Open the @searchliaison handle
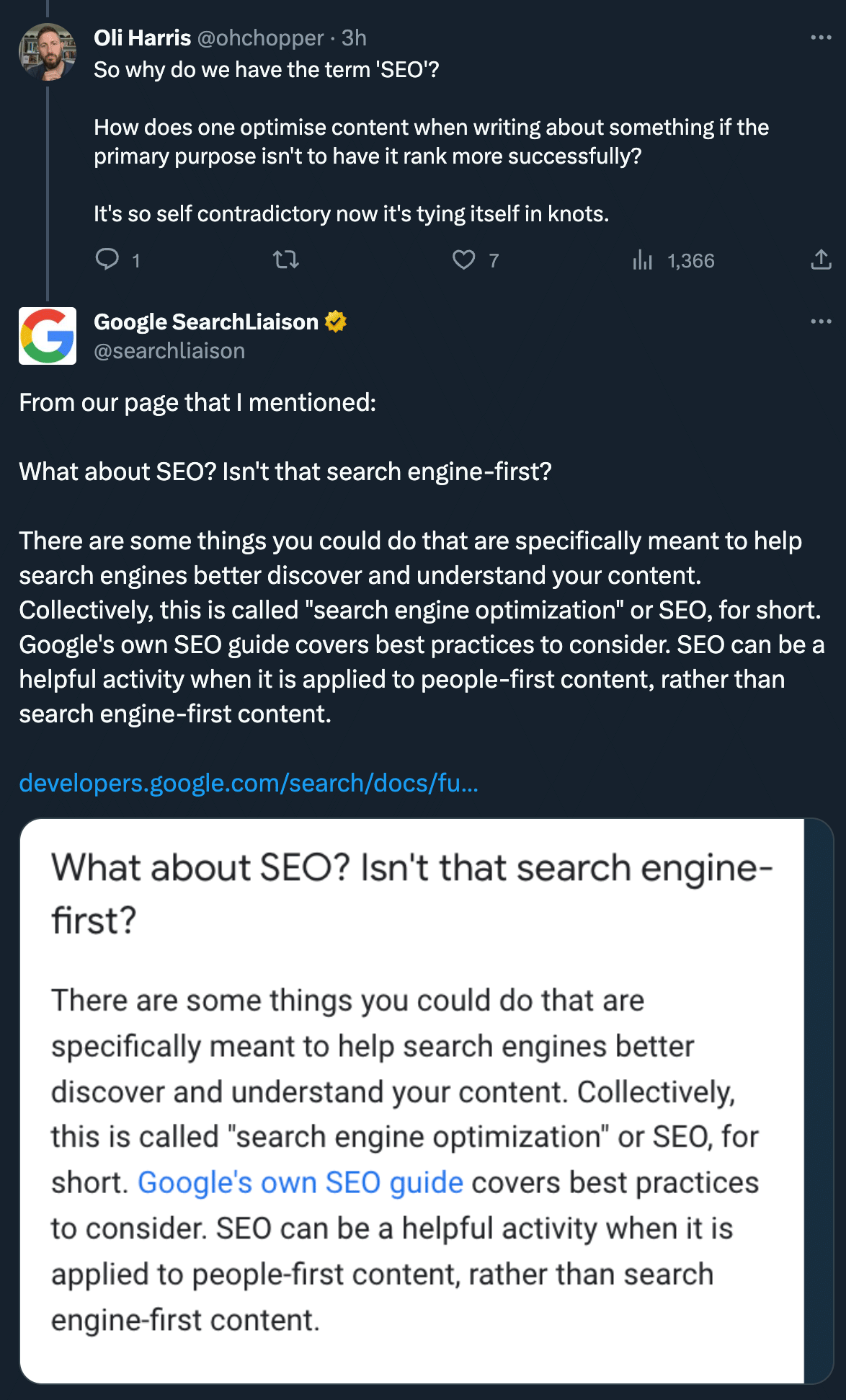Viewport: 846px width, 1400px height. coord(169,351)
